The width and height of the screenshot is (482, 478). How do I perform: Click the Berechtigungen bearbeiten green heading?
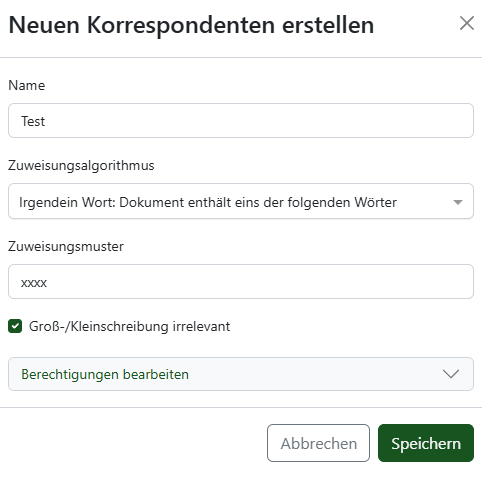click(105, 374)
